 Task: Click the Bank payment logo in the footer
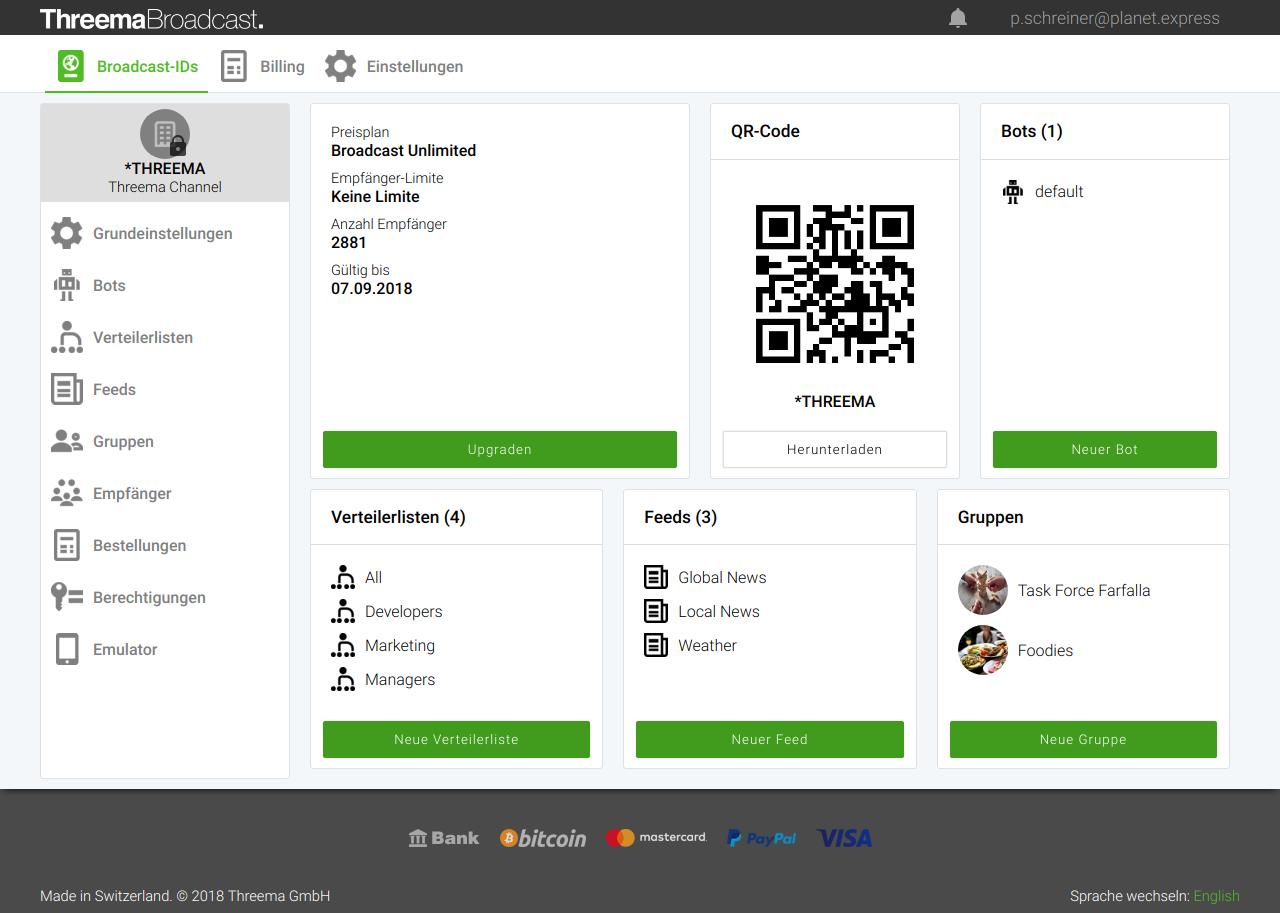(x=444, y=838)
